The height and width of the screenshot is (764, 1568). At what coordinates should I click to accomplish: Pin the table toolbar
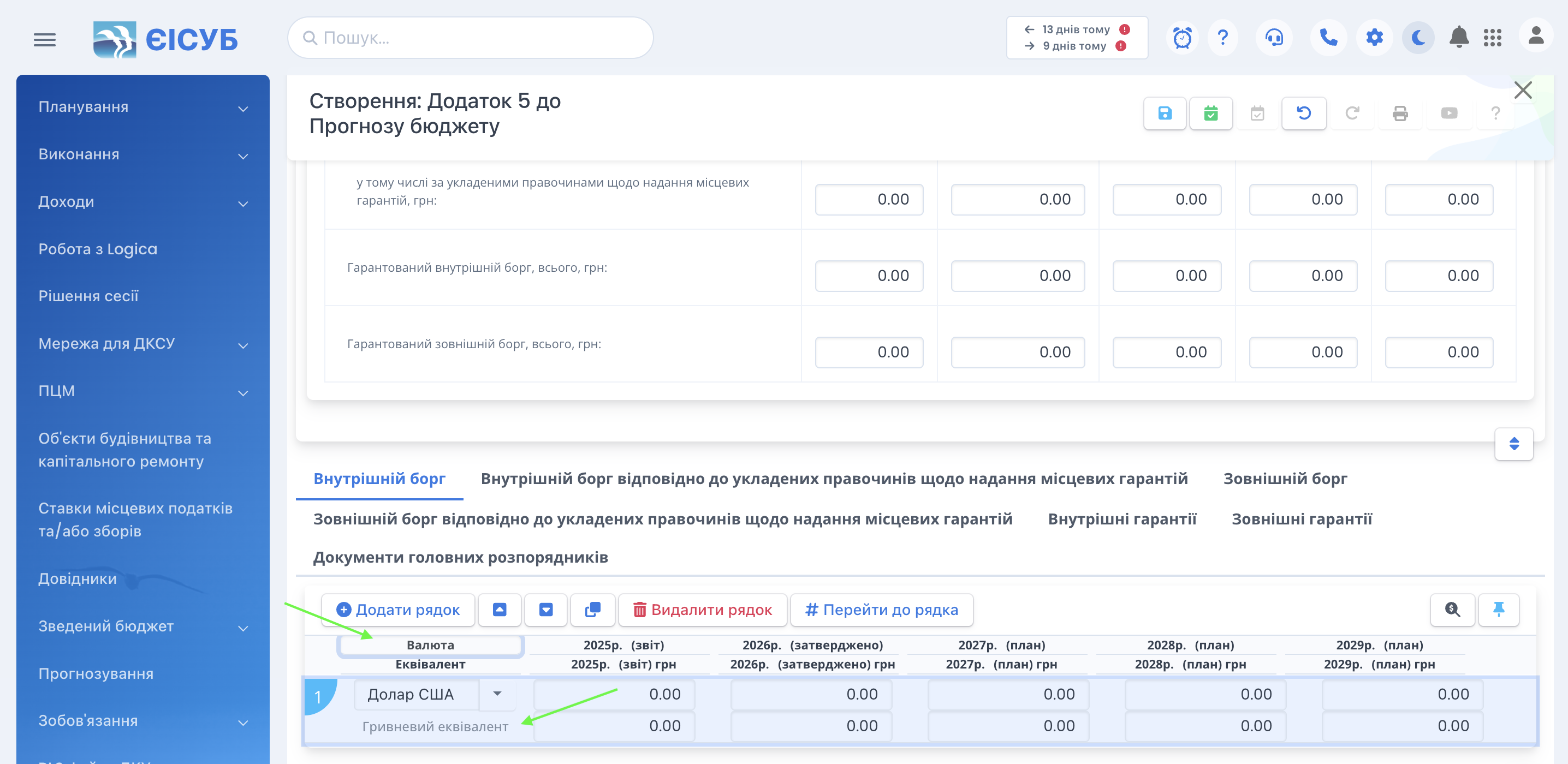(1499, 610)
